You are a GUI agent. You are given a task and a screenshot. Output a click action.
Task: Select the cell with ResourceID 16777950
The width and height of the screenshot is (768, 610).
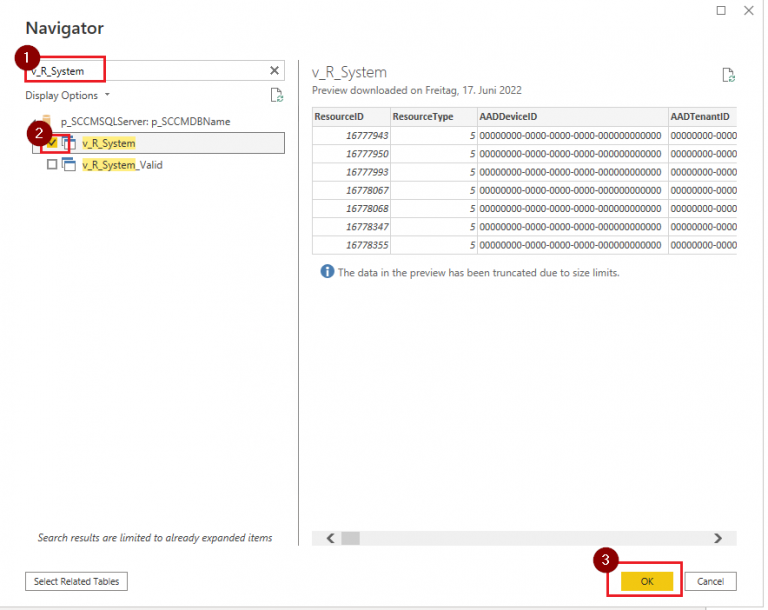[352, 154]
